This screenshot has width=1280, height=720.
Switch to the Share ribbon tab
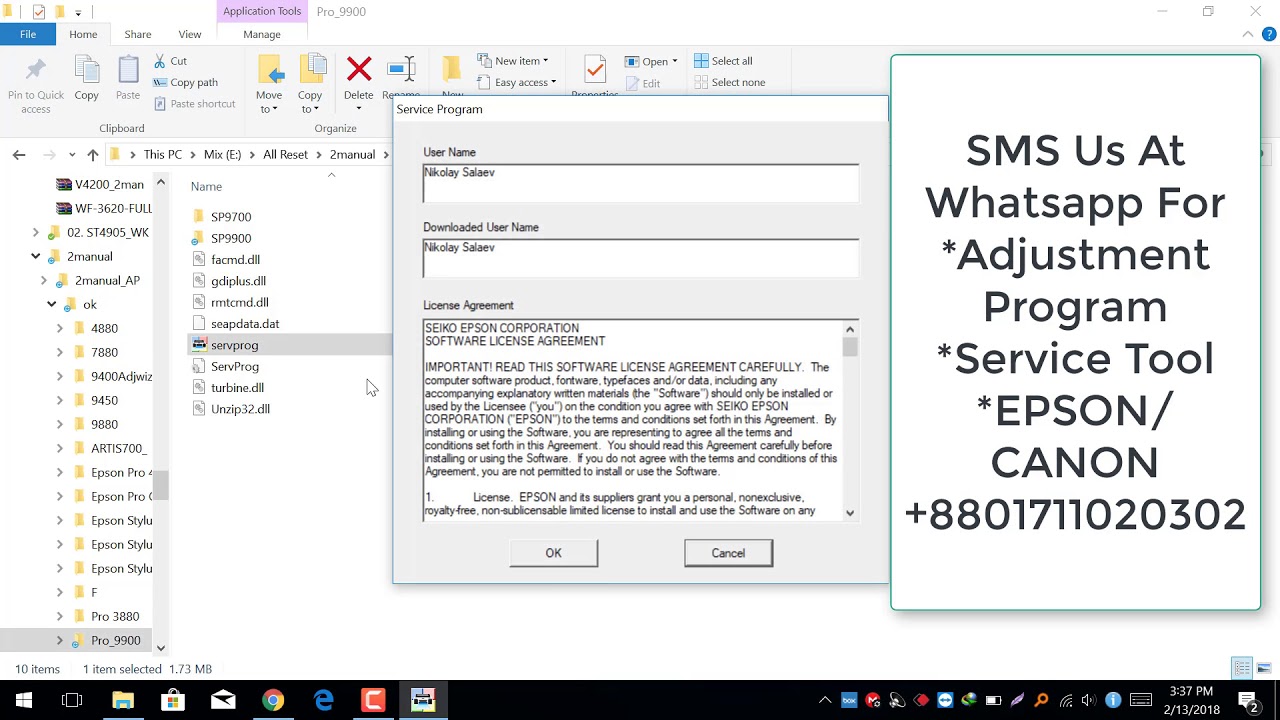point(138,34)
